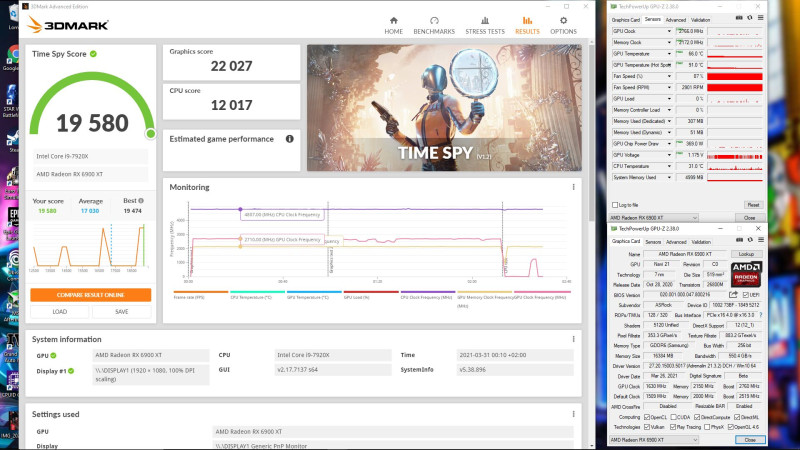This screenshot has height=450, width=800.
Task: Toggle the Ray Tracing checkbox
Action: pos(673,427)
